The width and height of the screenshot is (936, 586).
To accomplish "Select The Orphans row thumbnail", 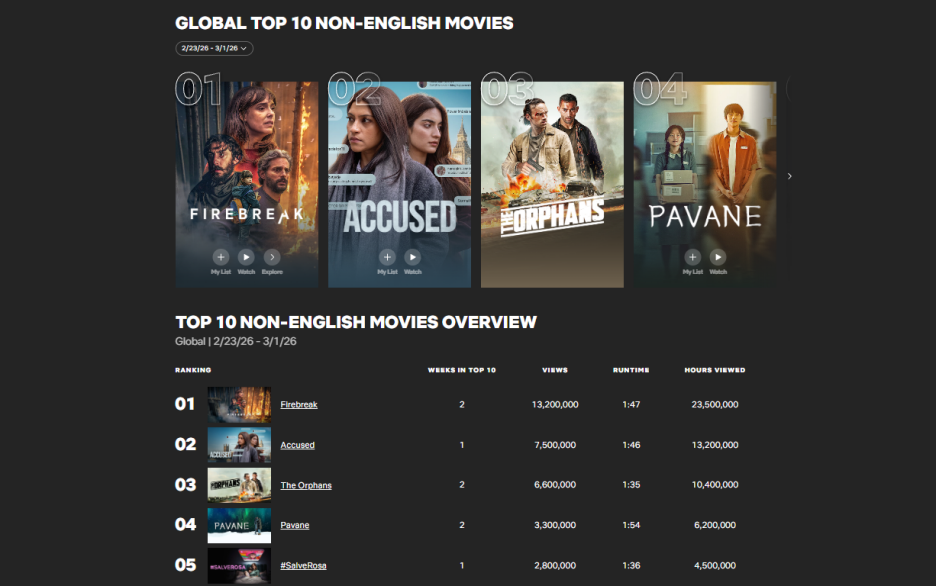I will coord(239,485).
